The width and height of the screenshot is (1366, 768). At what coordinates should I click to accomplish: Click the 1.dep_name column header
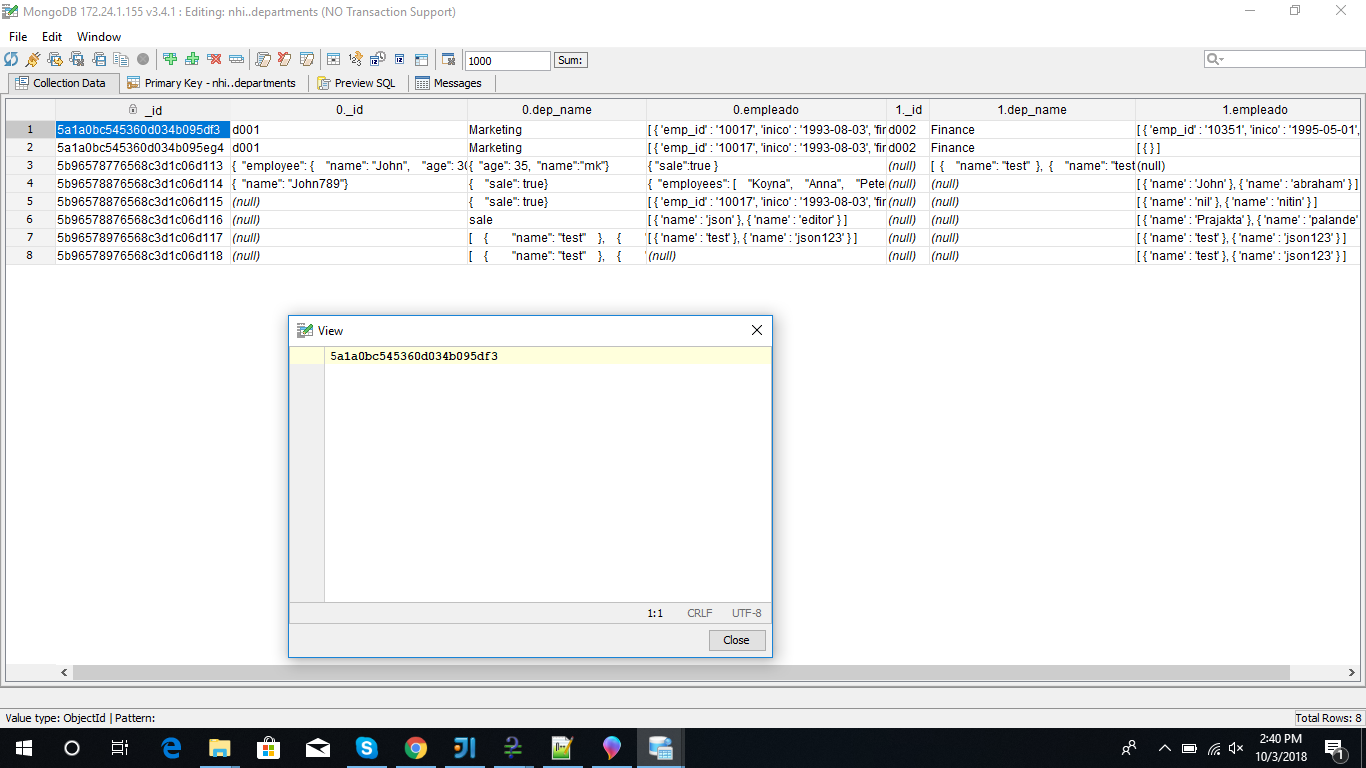1032,110
